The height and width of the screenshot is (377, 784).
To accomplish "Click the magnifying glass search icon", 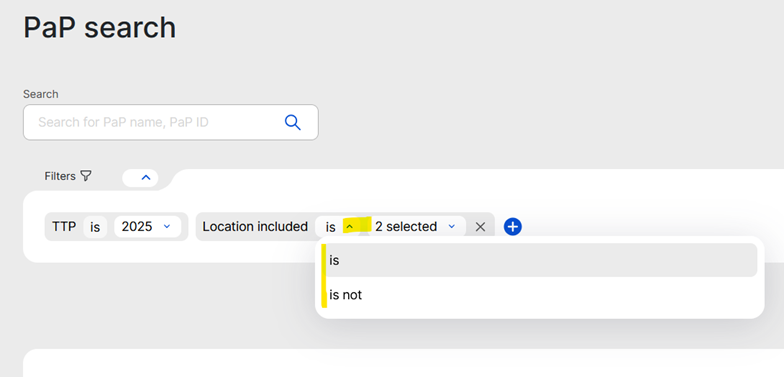I will click(292, 122).
